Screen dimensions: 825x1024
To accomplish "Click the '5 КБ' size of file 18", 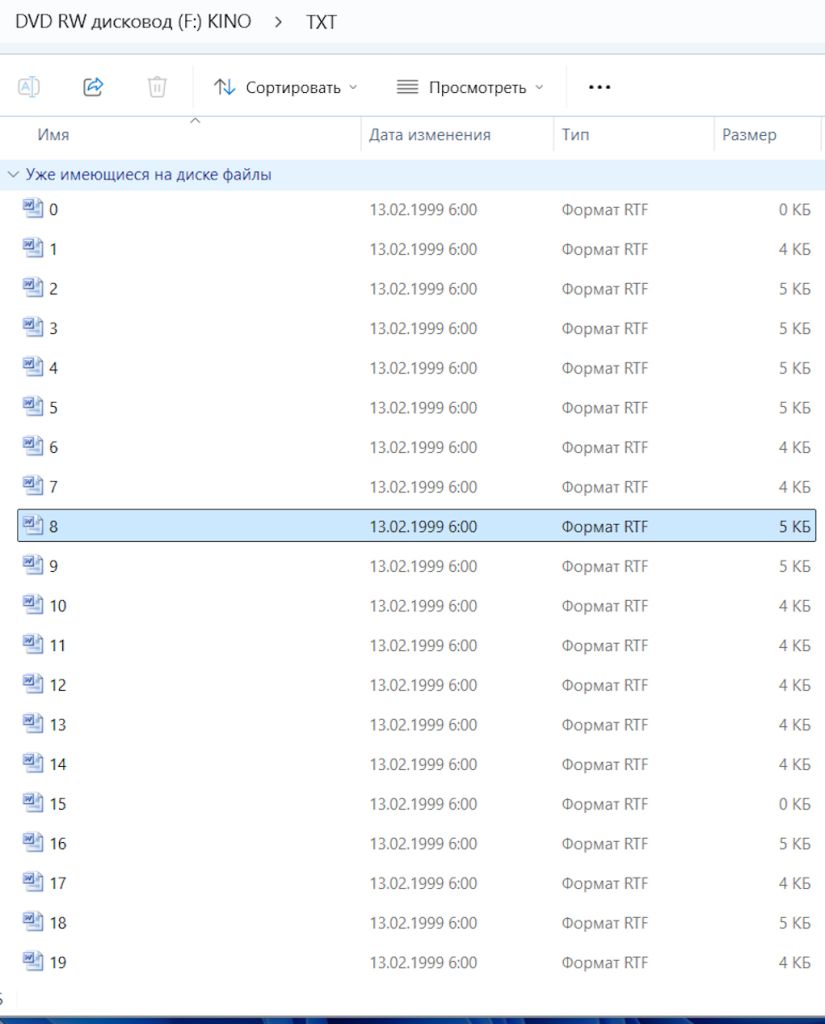I will tap(794, 923).
